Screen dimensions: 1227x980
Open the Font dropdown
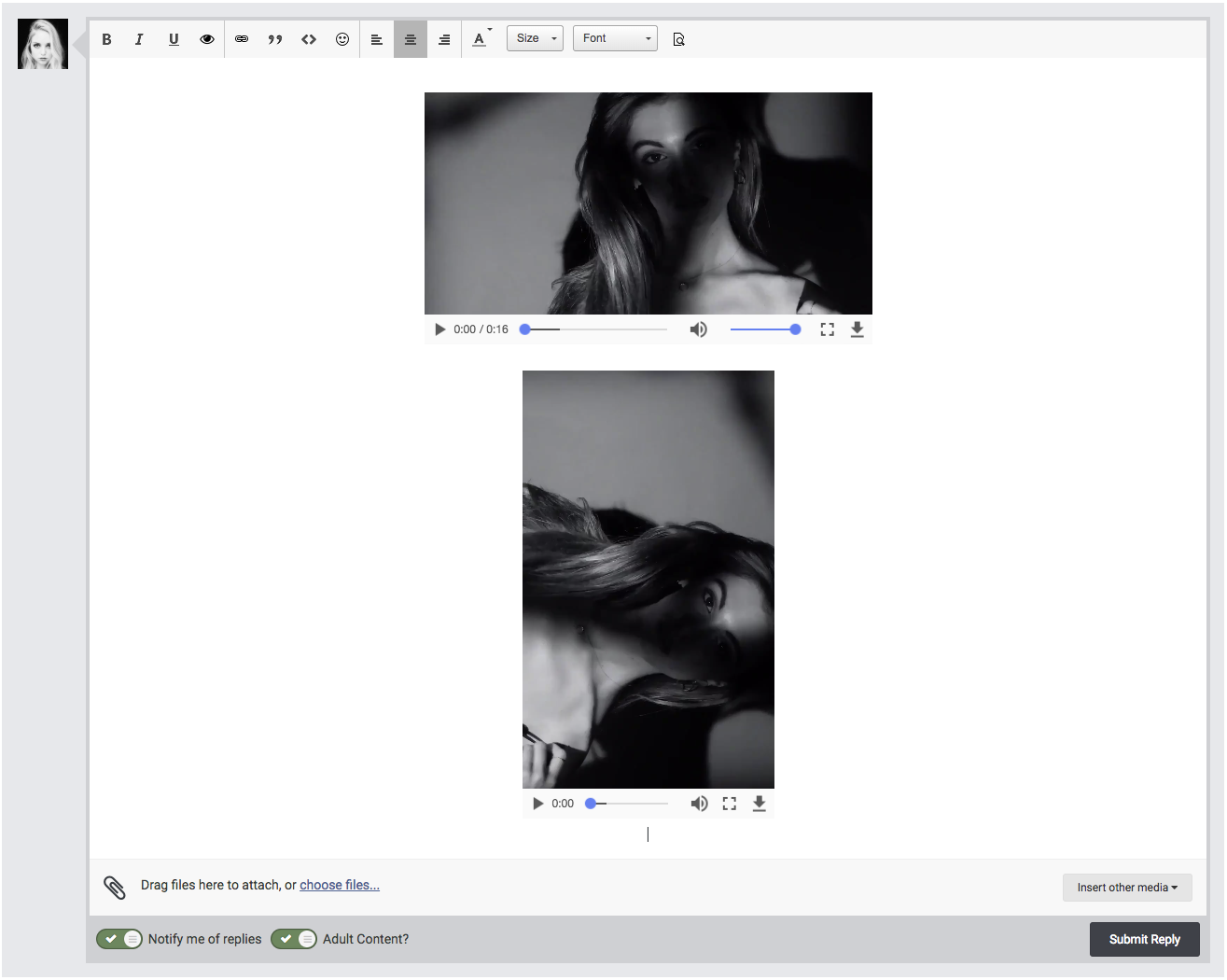point(615,38)
